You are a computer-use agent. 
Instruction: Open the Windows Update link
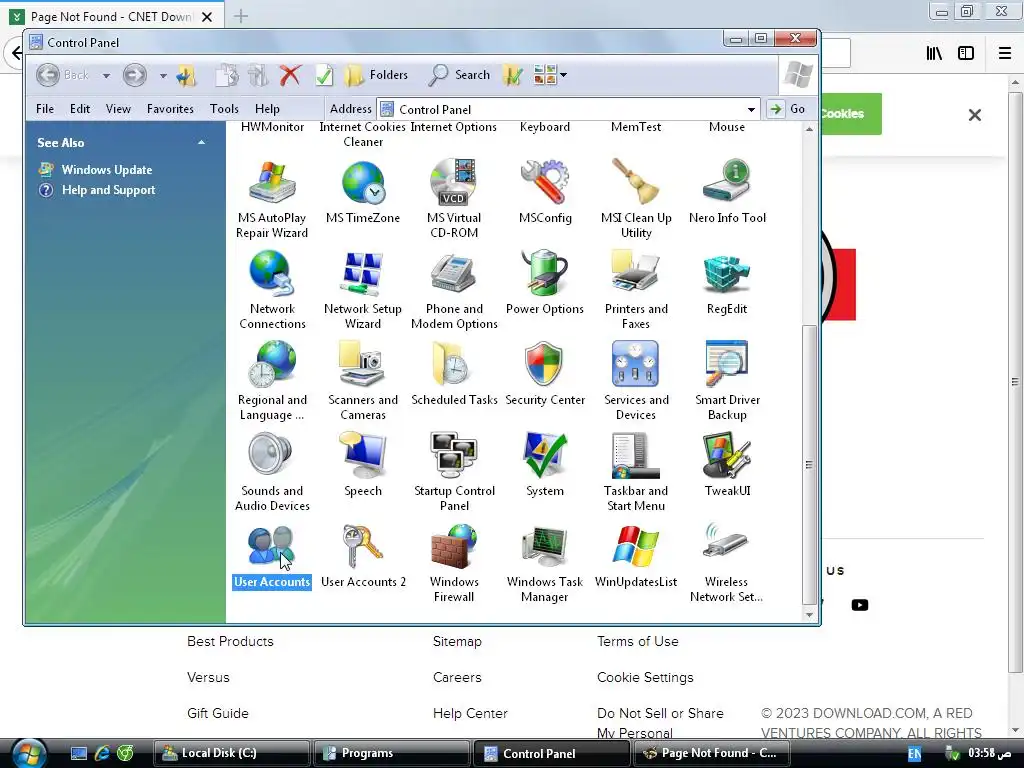[x=106, y=170]
